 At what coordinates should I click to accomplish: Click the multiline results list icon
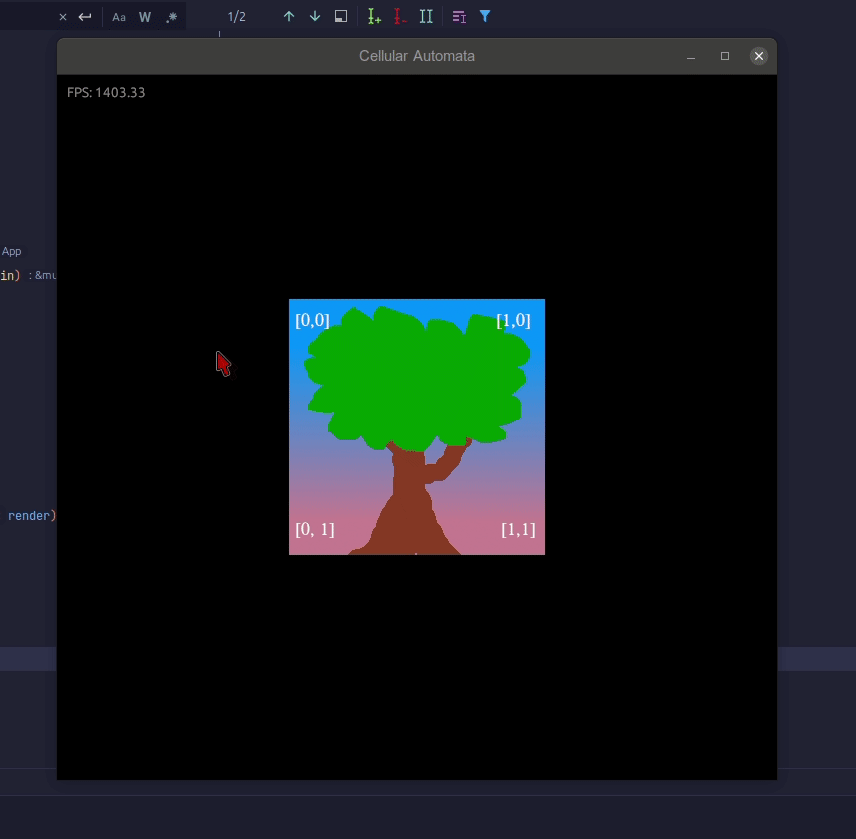coord(458,16)
